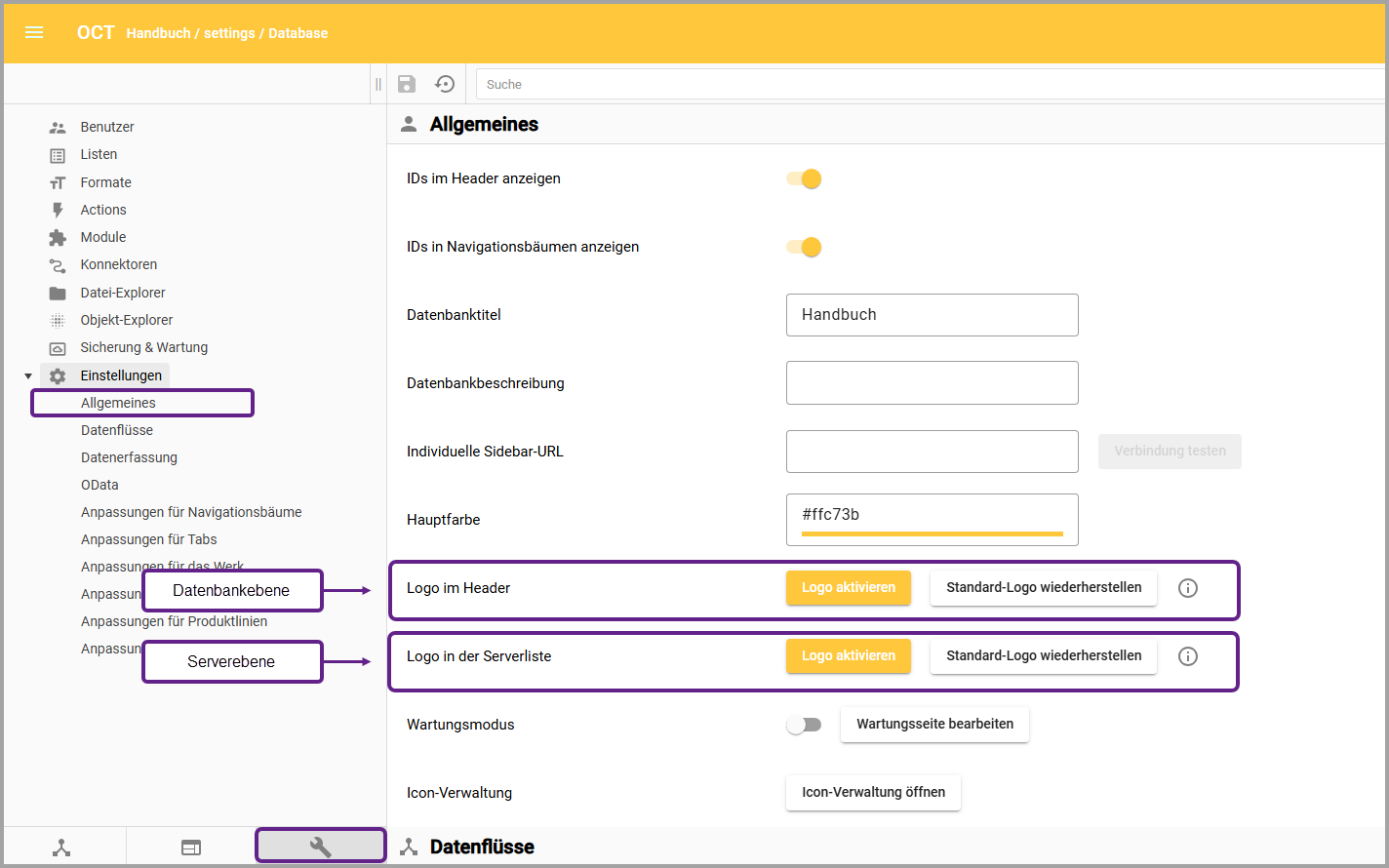Click the save disk icon in toolbar
This screenshot has height=868, width=1389.
407,84
